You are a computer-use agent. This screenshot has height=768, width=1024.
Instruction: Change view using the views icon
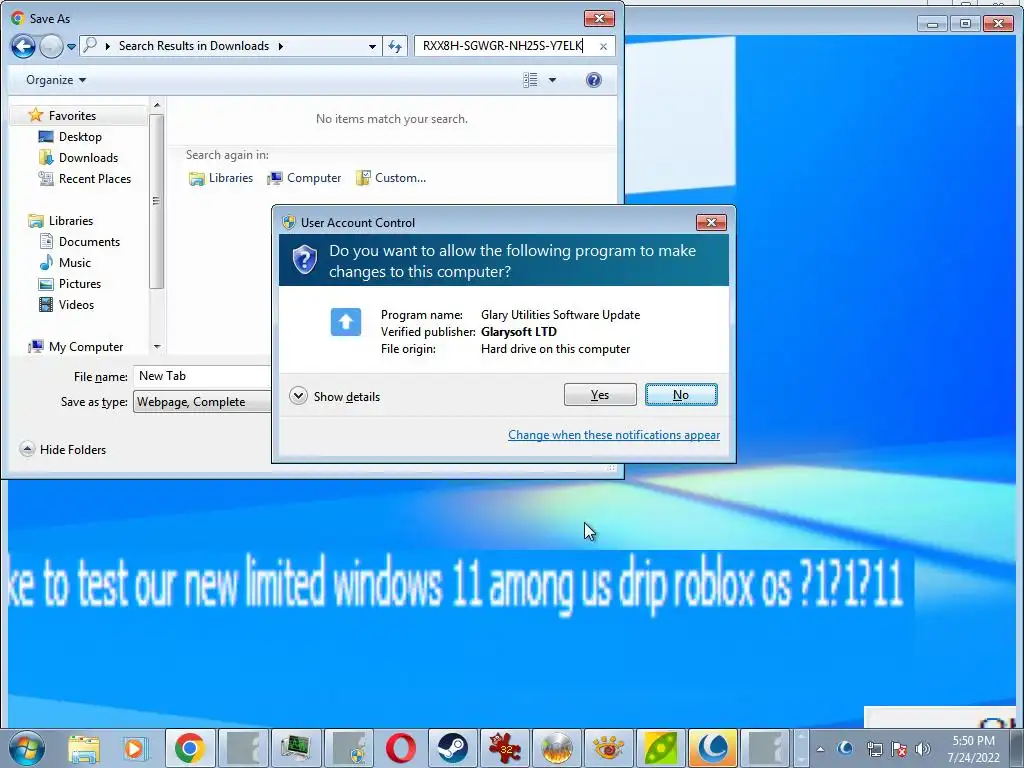[530, 80]
